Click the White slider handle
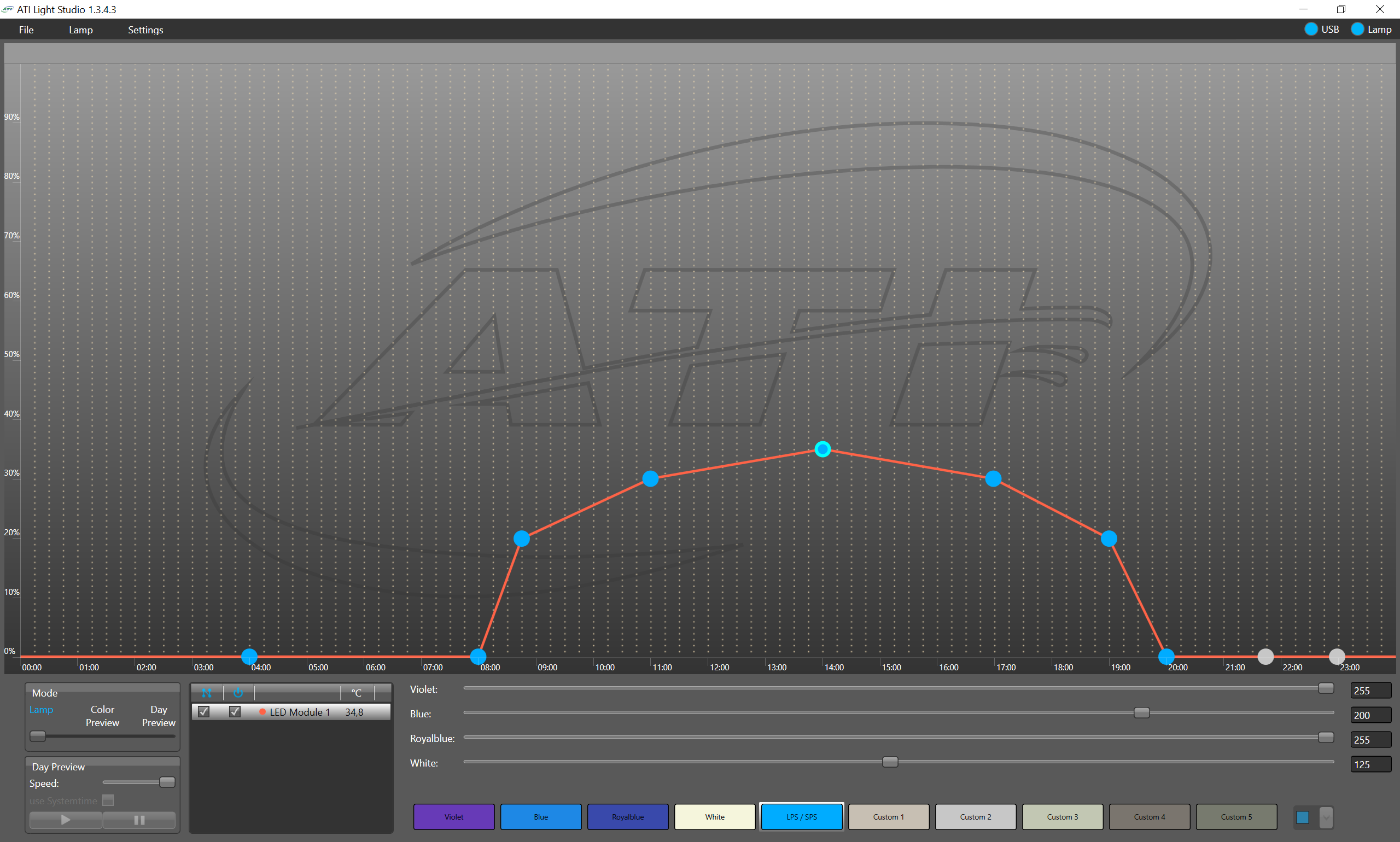Screen dimensions: 1400x842 [x=890, y=762]
